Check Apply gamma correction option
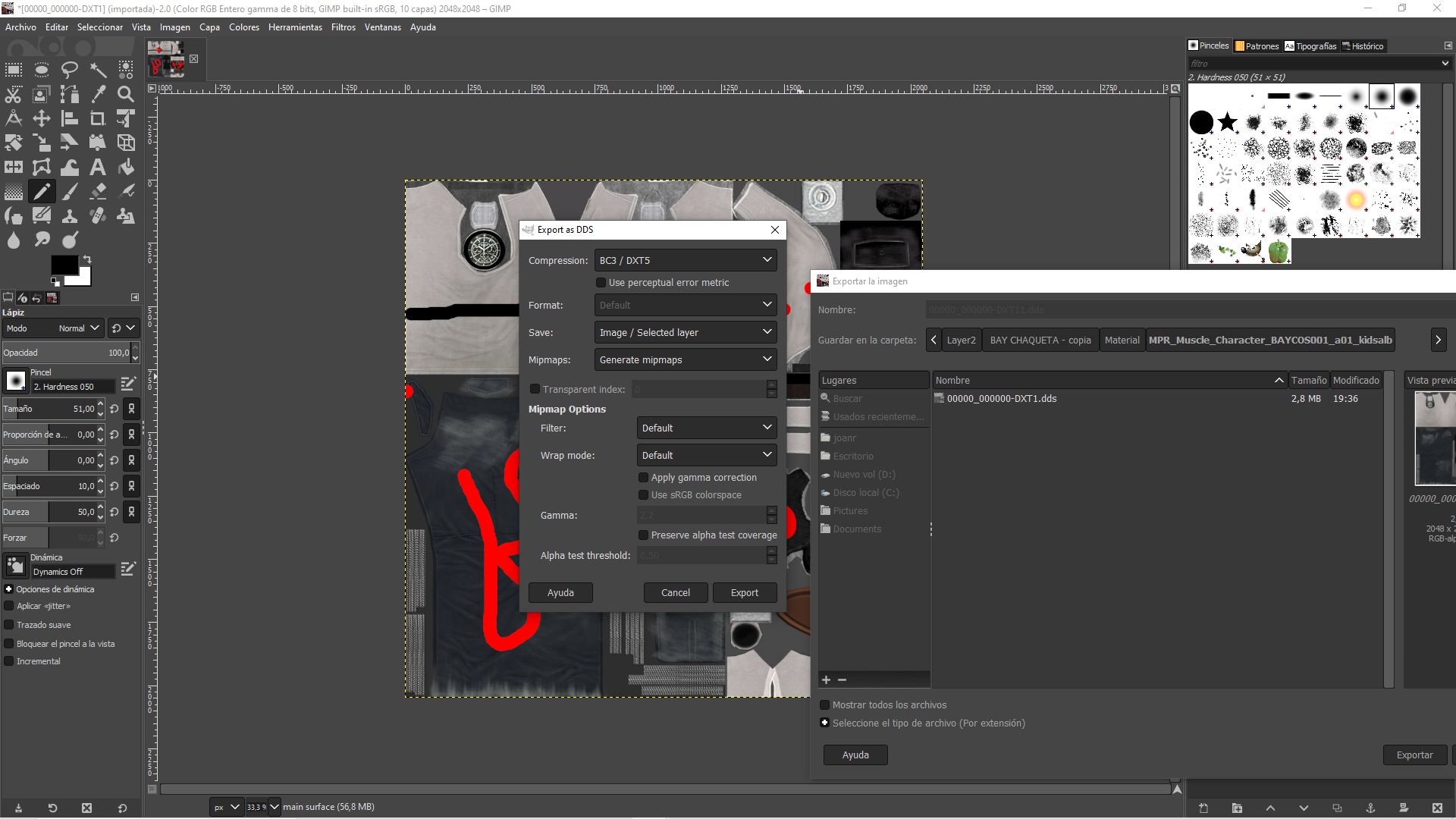The width and height of the screenshot is (1456, 819). click(644, 478)
